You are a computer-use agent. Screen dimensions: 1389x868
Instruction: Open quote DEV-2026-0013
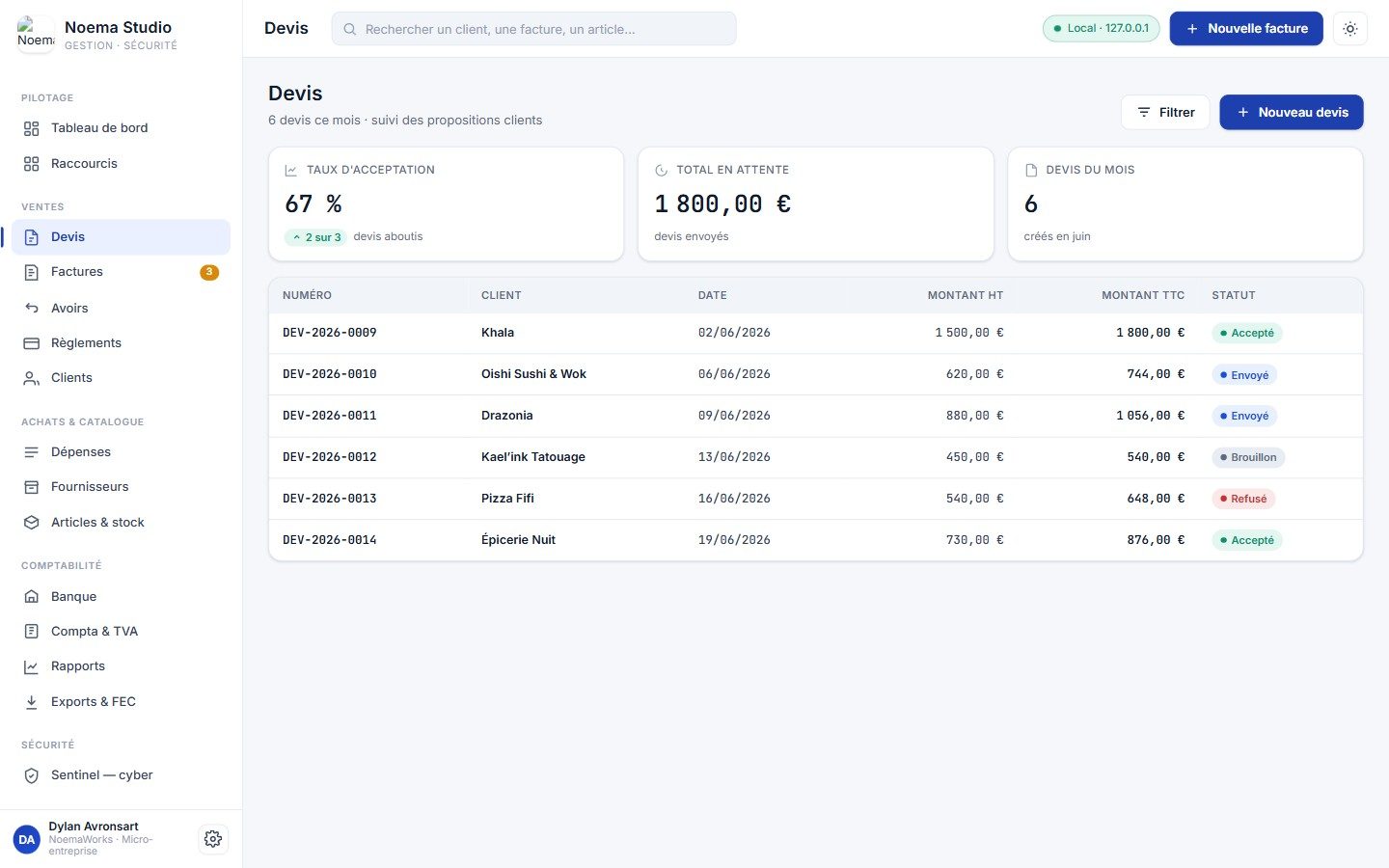coord(330,499)
